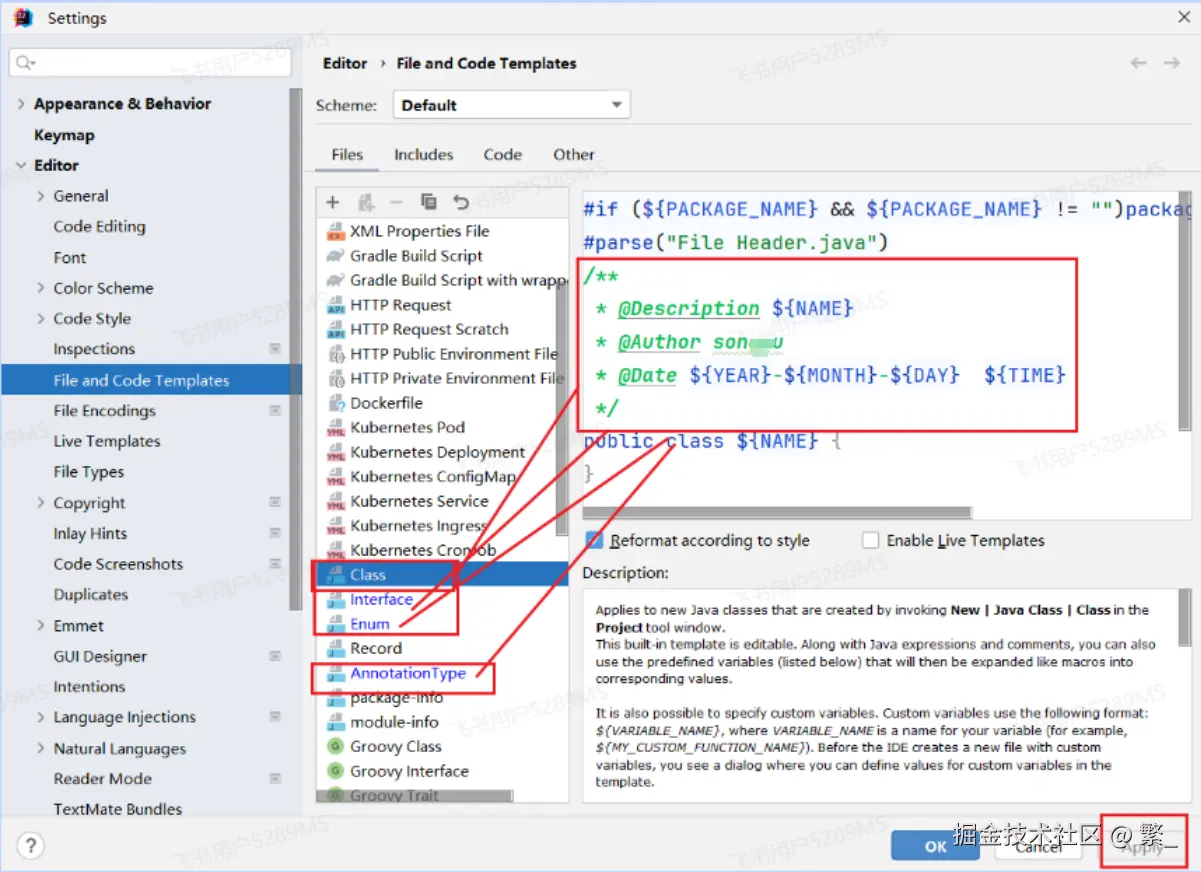Expand the General settings node
Screen dimensions: 1201x872
pyautogui.click(x=41, y=196)
